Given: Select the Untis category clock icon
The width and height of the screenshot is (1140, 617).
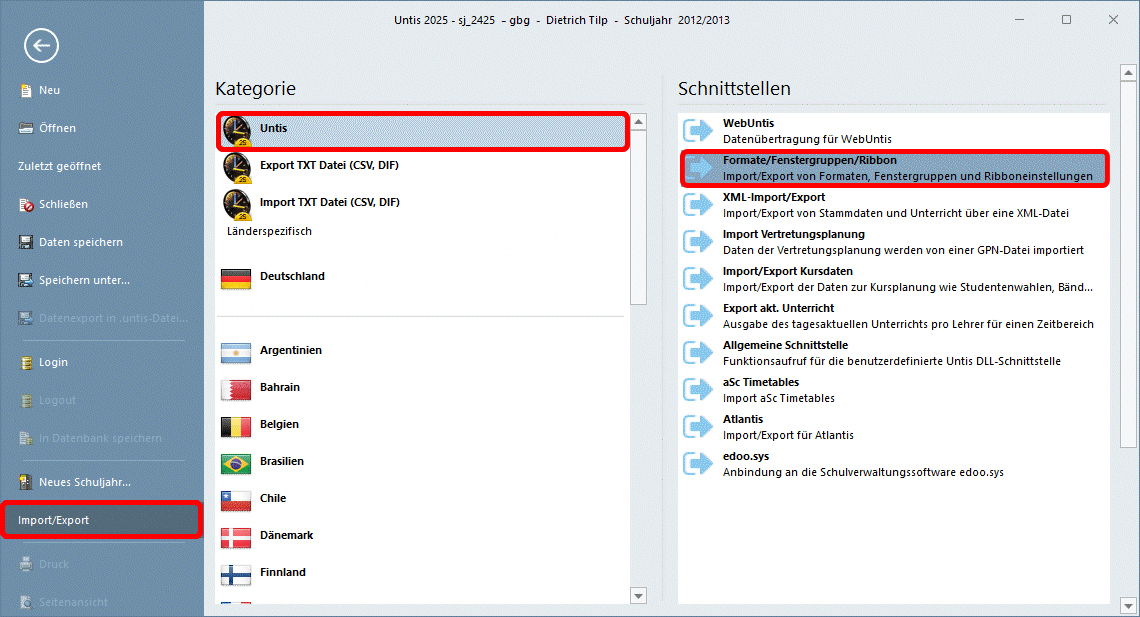Looking at the screenshot, I should click(x=236, y=131).
